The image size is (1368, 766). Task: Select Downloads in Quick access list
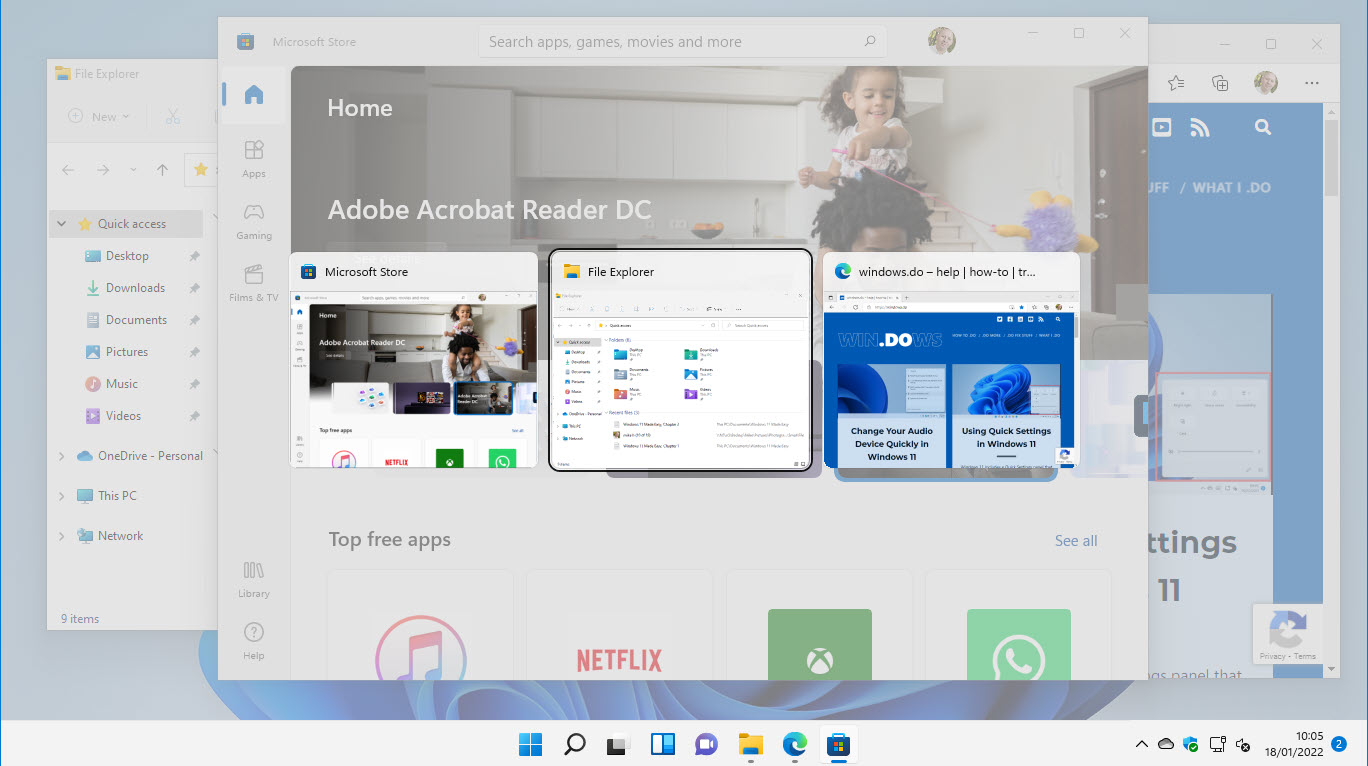pos(135,288)
